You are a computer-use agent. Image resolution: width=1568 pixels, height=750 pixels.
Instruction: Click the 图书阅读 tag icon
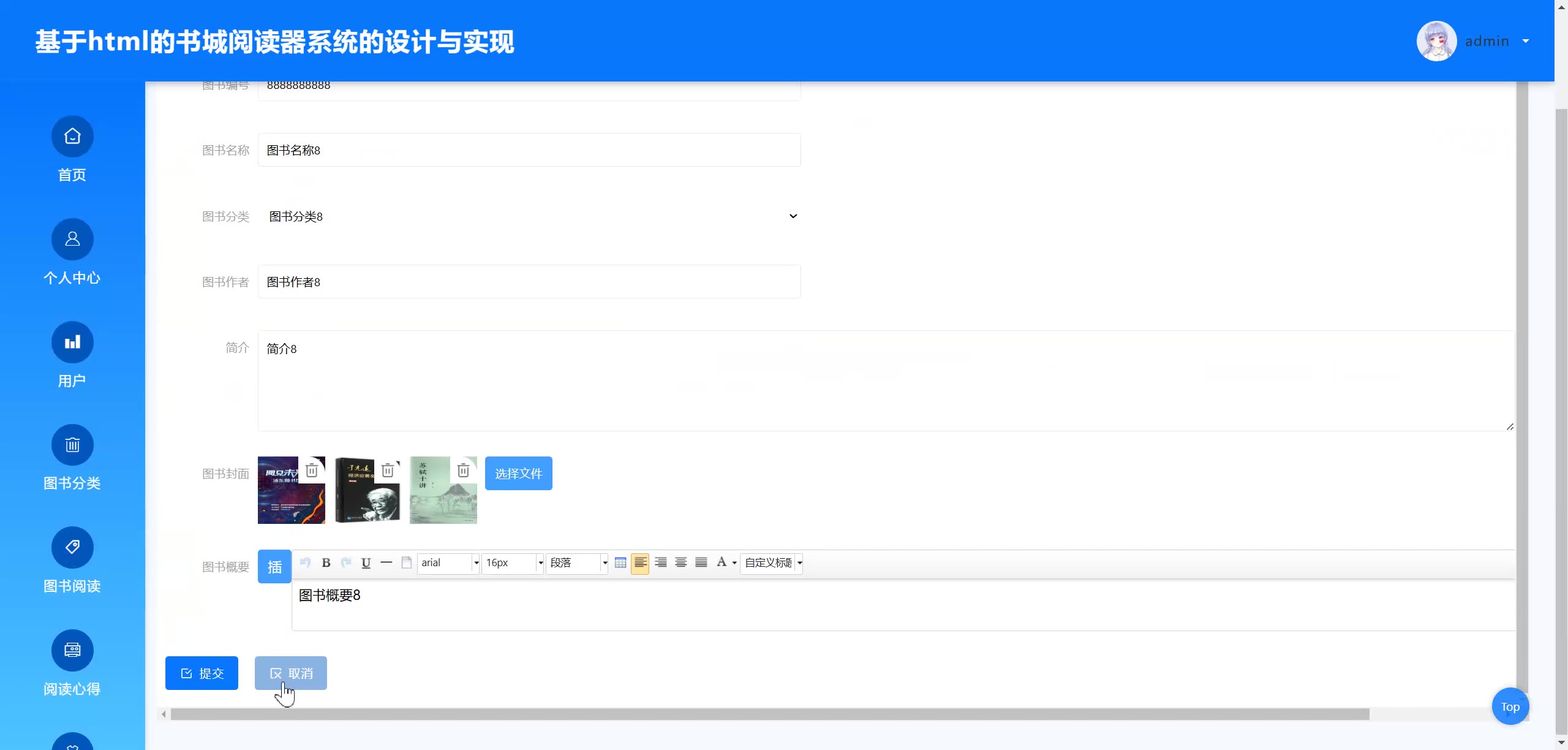tap(72, 547)
